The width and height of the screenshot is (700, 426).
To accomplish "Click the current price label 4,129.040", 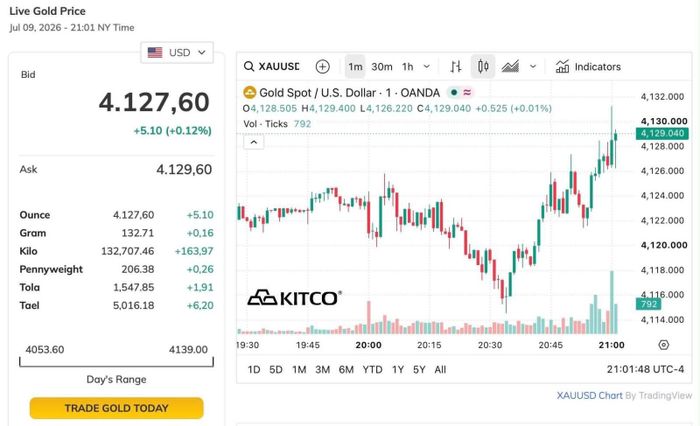I will tap(662, 134).
